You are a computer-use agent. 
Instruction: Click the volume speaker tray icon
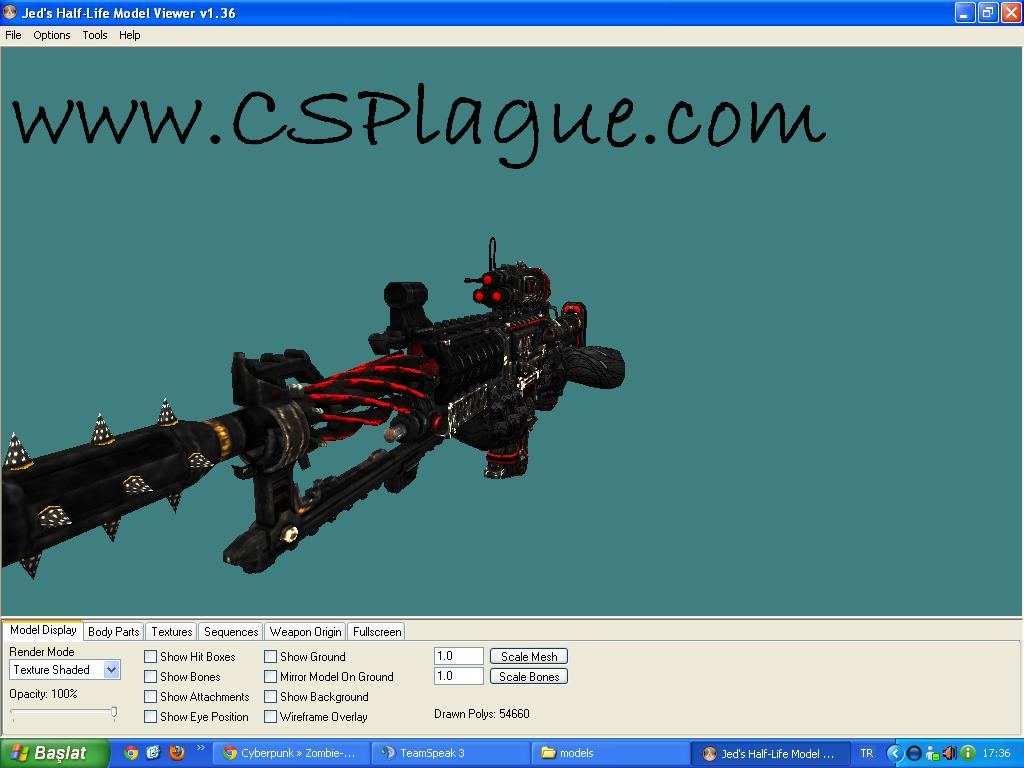[949, 753]
